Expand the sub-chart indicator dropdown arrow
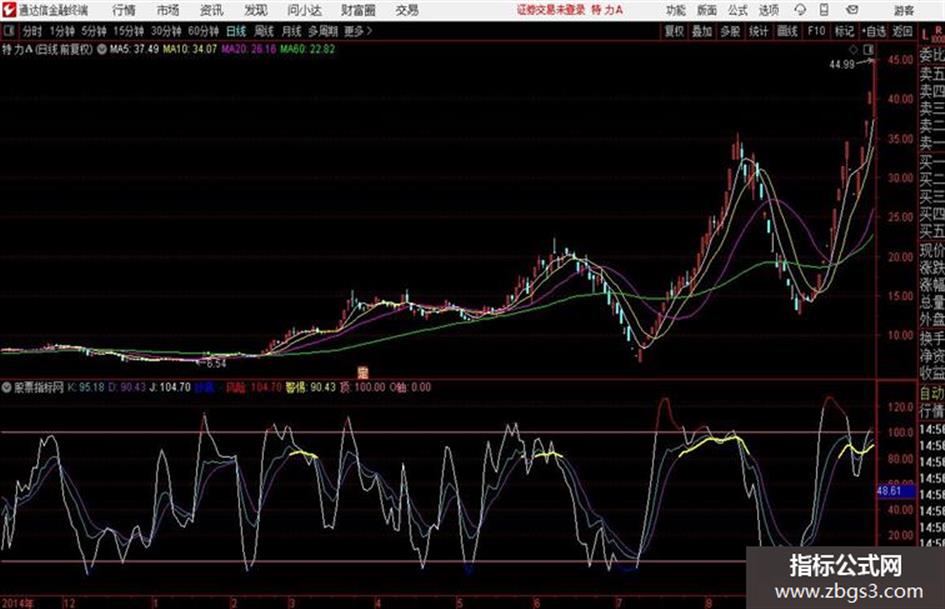The width and height of the screenshot is (945, 609). click(7, 387)
